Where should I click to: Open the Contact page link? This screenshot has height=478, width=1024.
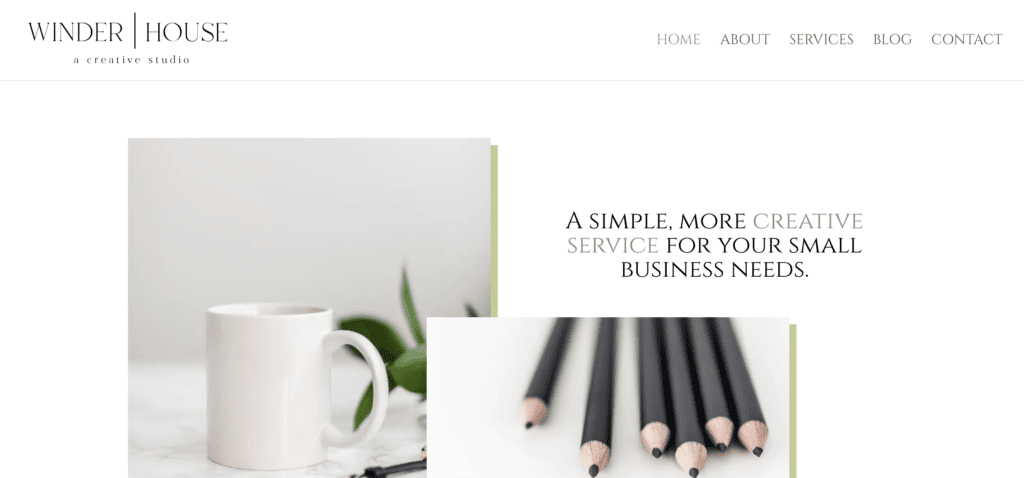pyautogui.click(x=967, y=40)
